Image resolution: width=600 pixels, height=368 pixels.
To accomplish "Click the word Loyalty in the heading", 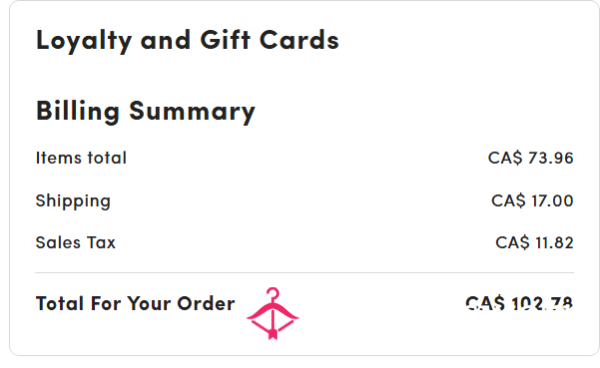I will [84, 41].
